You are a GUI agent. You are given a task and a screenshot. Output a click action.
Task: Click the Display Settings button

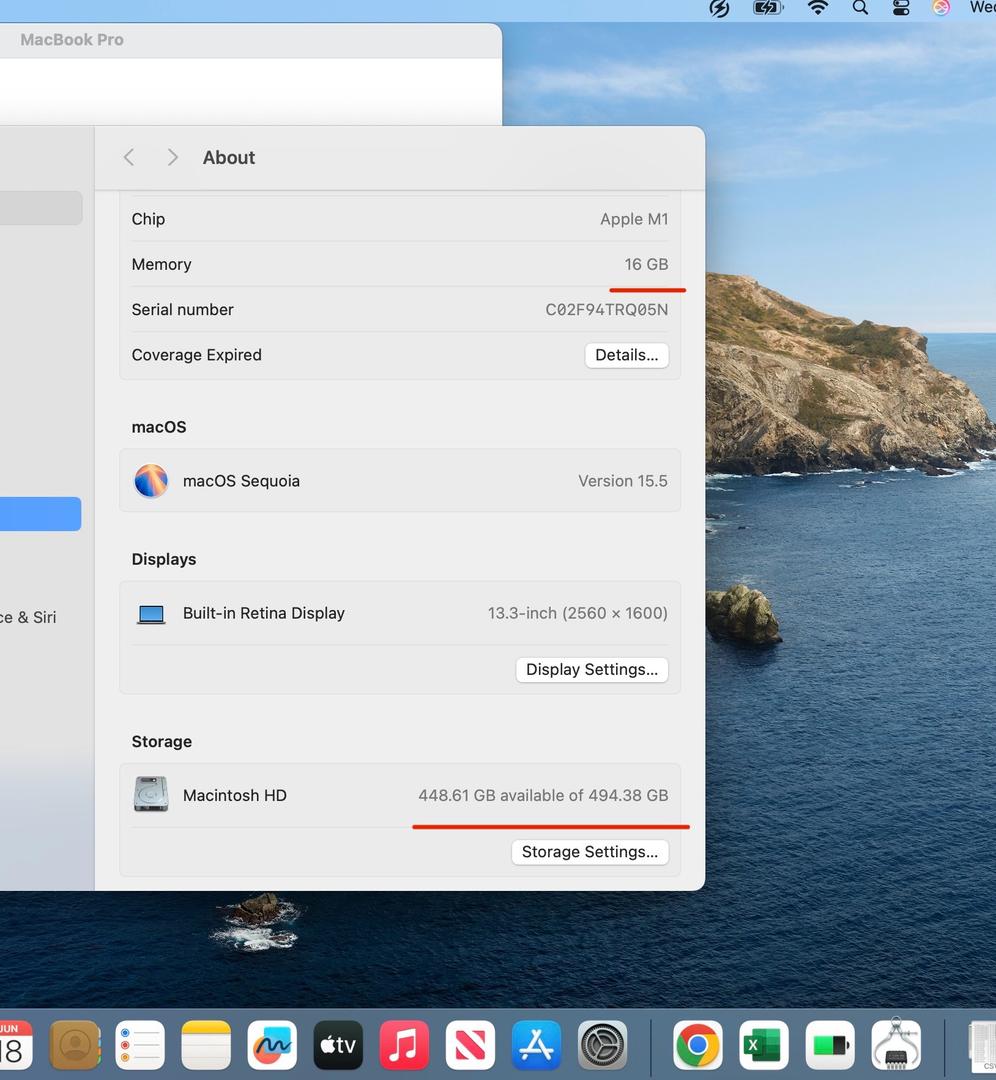(591, 670)
